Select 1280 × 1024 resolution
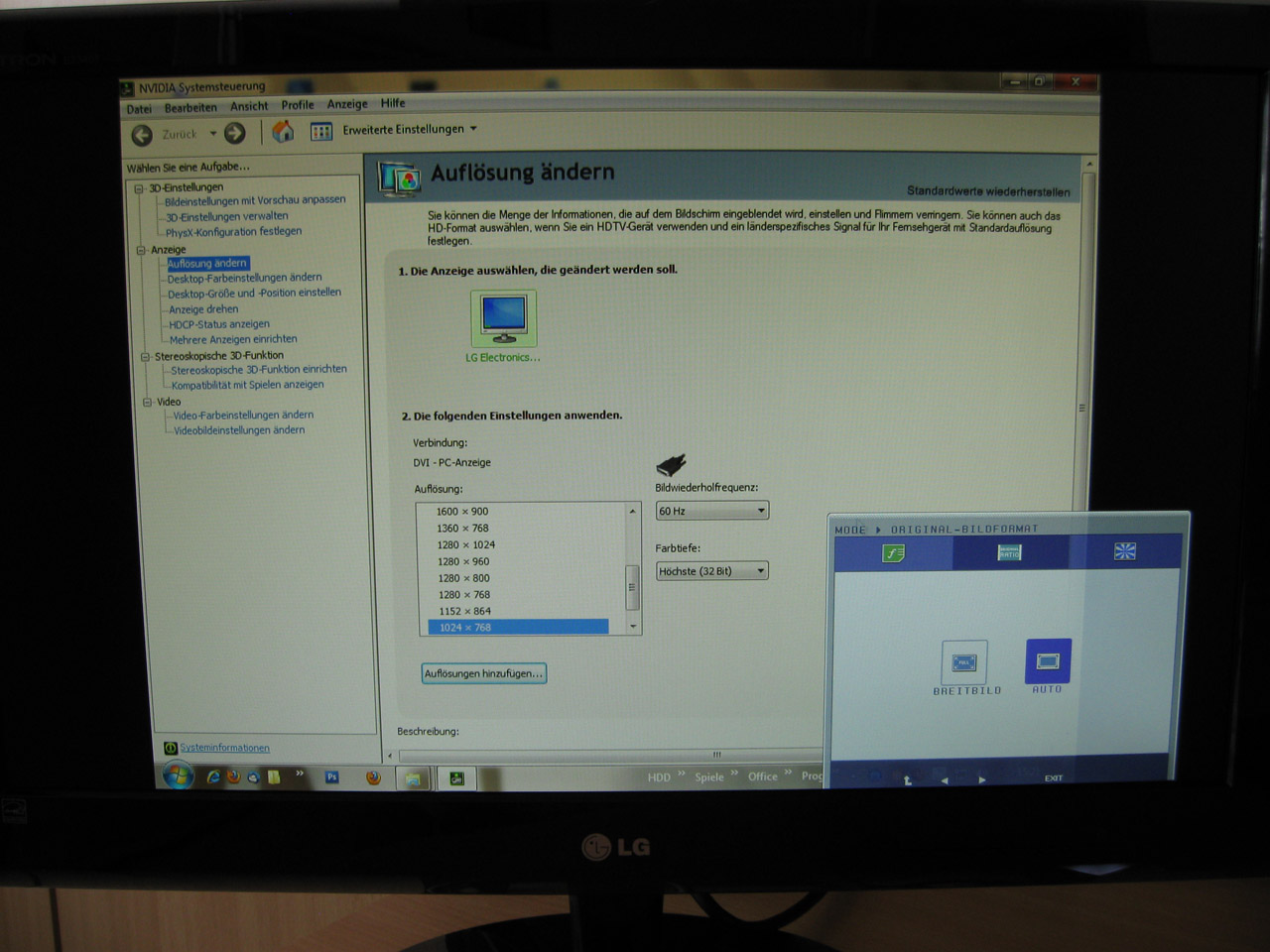 pos(466,545)
